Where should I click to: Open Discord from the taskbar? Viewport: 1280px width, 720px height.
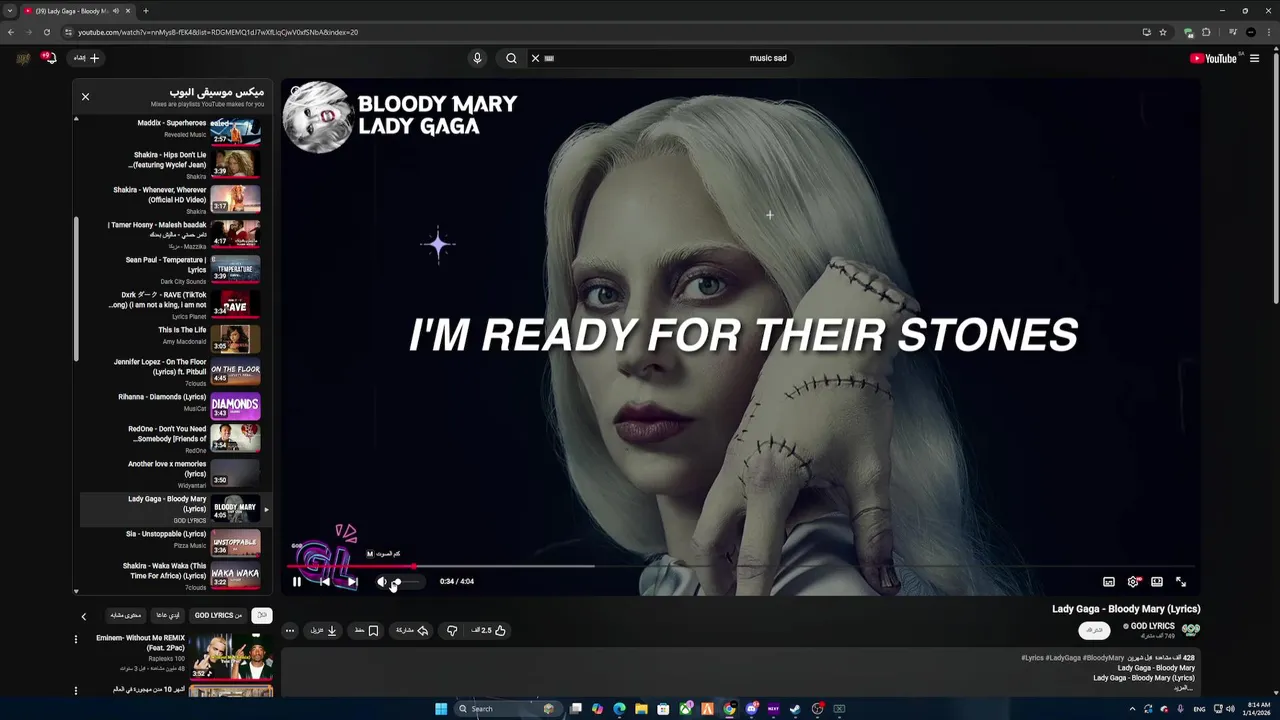click(x=751, y=709)
